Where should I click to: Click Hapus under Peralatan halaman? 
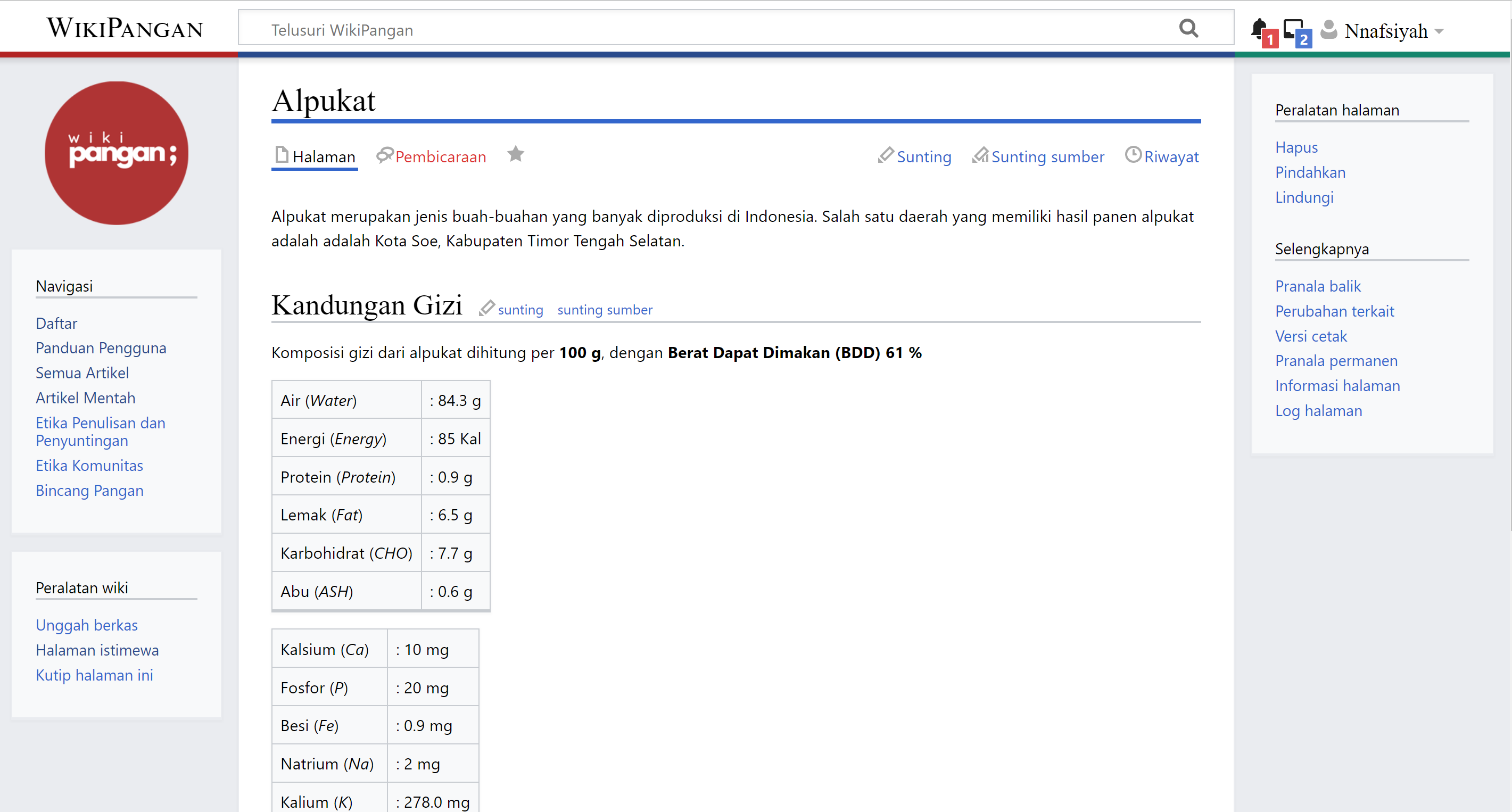1296,147
